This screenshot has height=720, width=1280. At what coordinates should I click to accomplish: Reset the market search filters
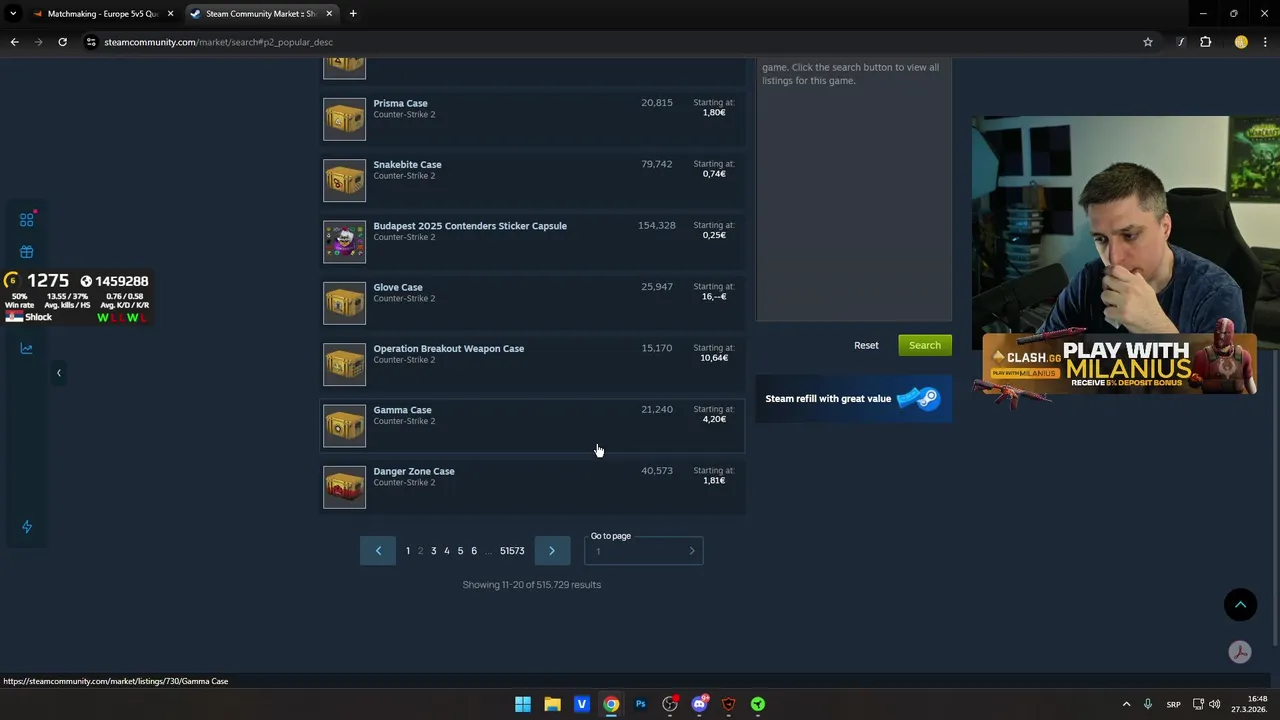tap(866, 345)
